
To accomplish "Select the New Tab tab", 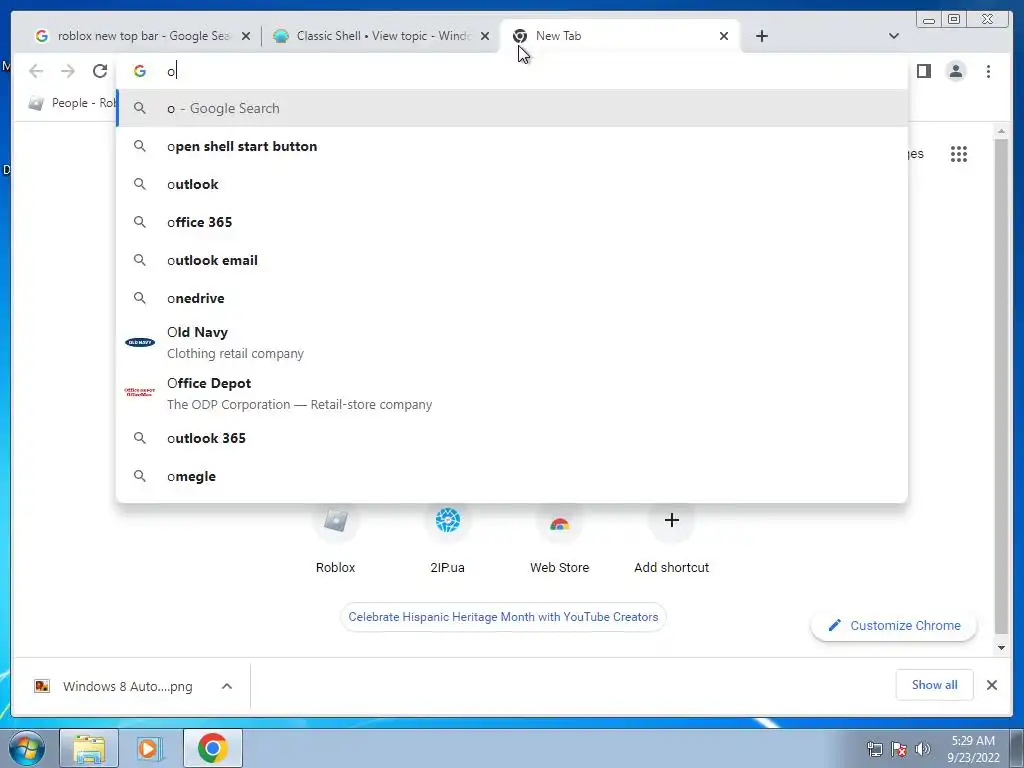I will tap(619, 36).
